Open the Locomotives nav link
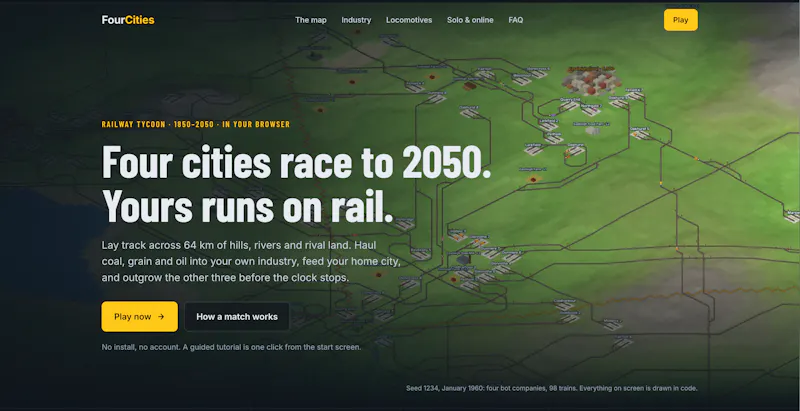This screenshot has height=411, width=800. (409, 20)
